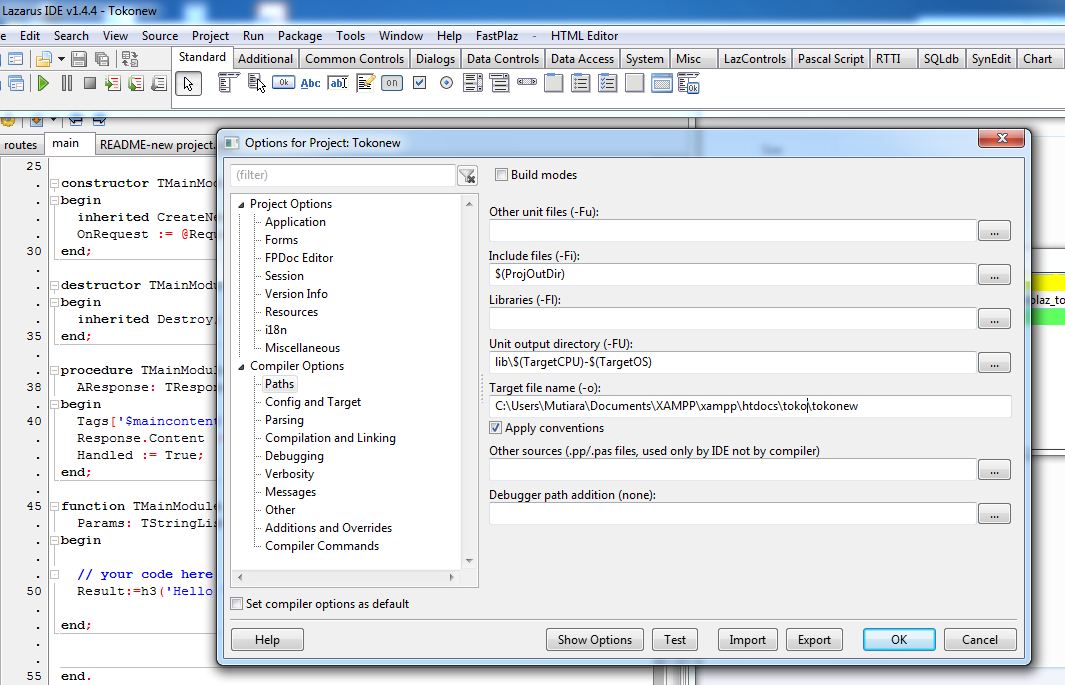Select Config and Target tree item
The width and height of the screenshot is (1065, 685).
pos(312,402)
